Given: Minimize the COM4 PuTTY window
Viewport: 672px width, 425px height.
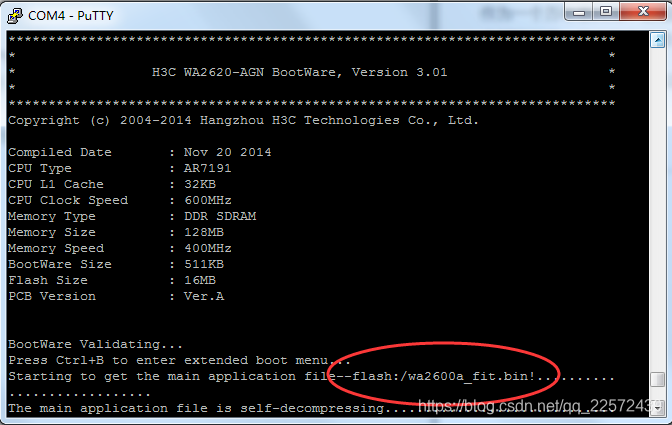Looking at the screenshot, I should (x=579, y=12).
